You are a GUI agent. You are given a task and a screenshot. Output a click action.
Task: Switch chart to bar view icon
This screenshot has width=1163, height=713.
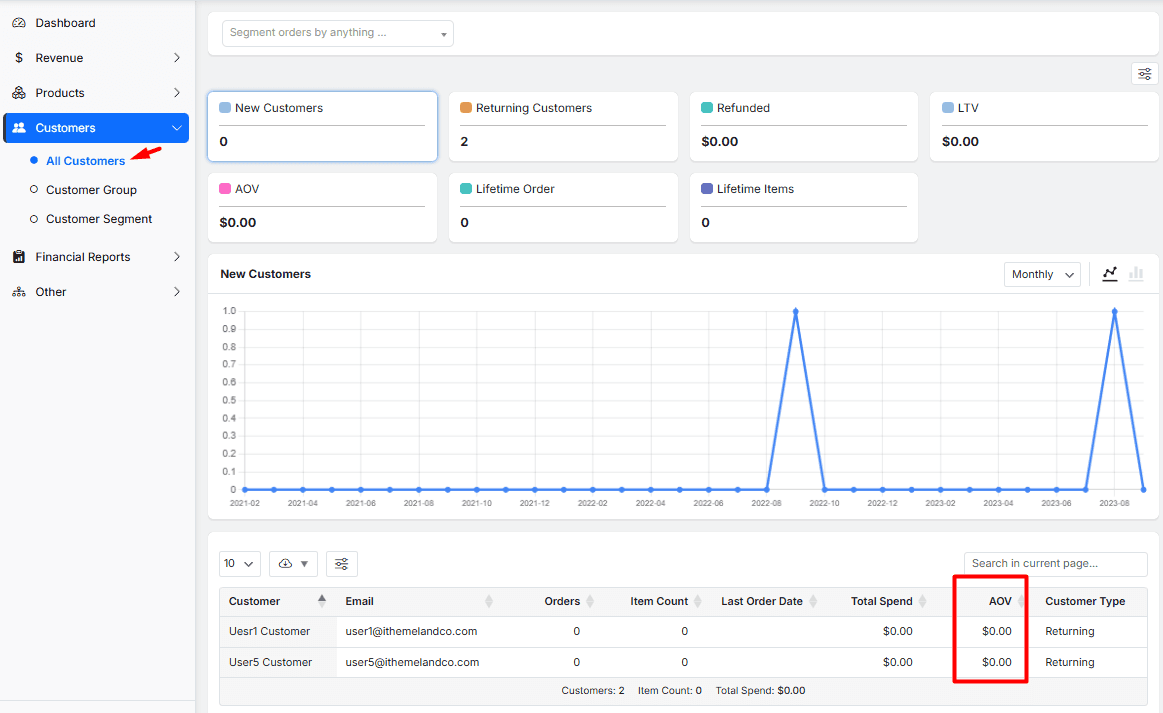click(x=1136, y=273)
